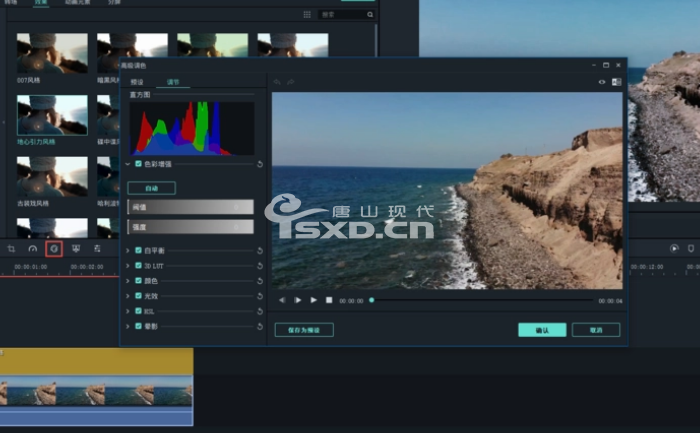Select the 007风格 effect thumbnail
Image resolution: width=700 pixels, height=433 pixels.
tap(52, 53)
